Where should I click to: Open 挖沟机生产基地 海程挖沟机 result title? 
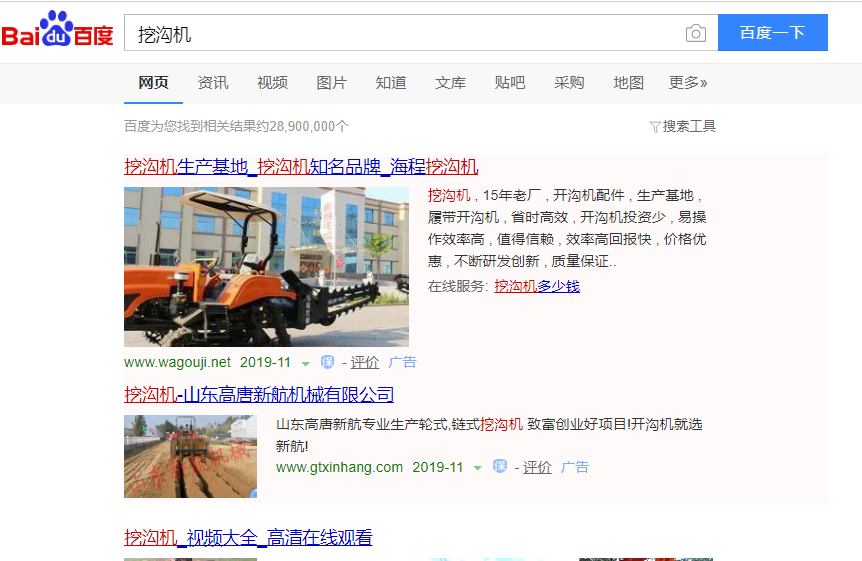[301, 166]
